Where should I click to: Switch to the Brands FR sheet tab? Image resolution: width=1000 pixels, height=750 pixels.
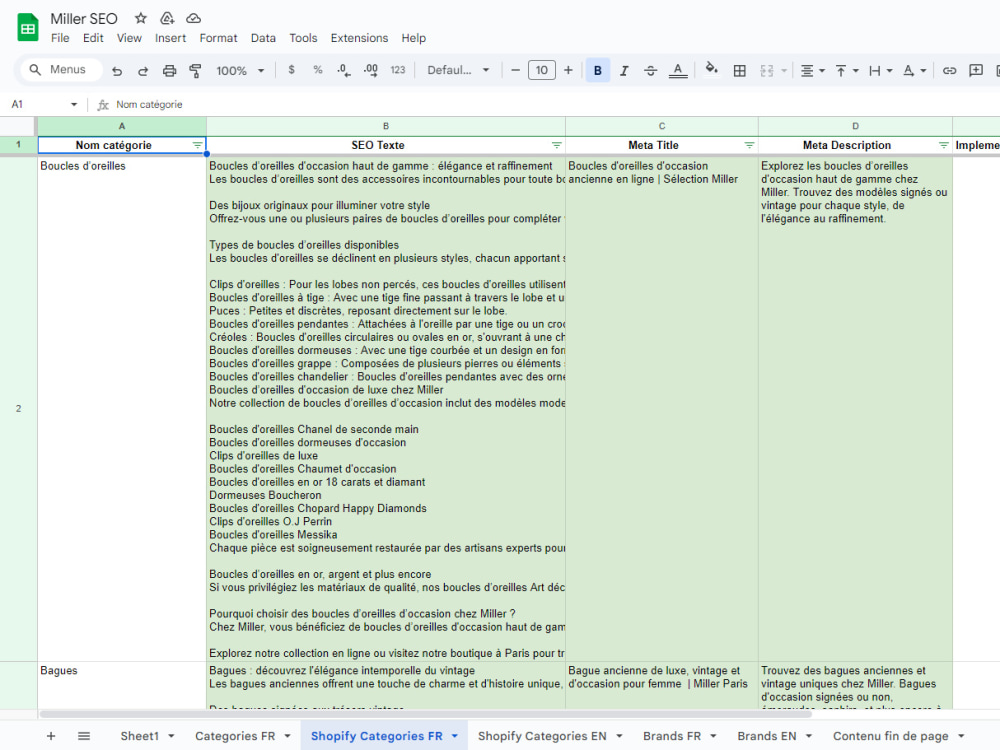pos(672,736)
